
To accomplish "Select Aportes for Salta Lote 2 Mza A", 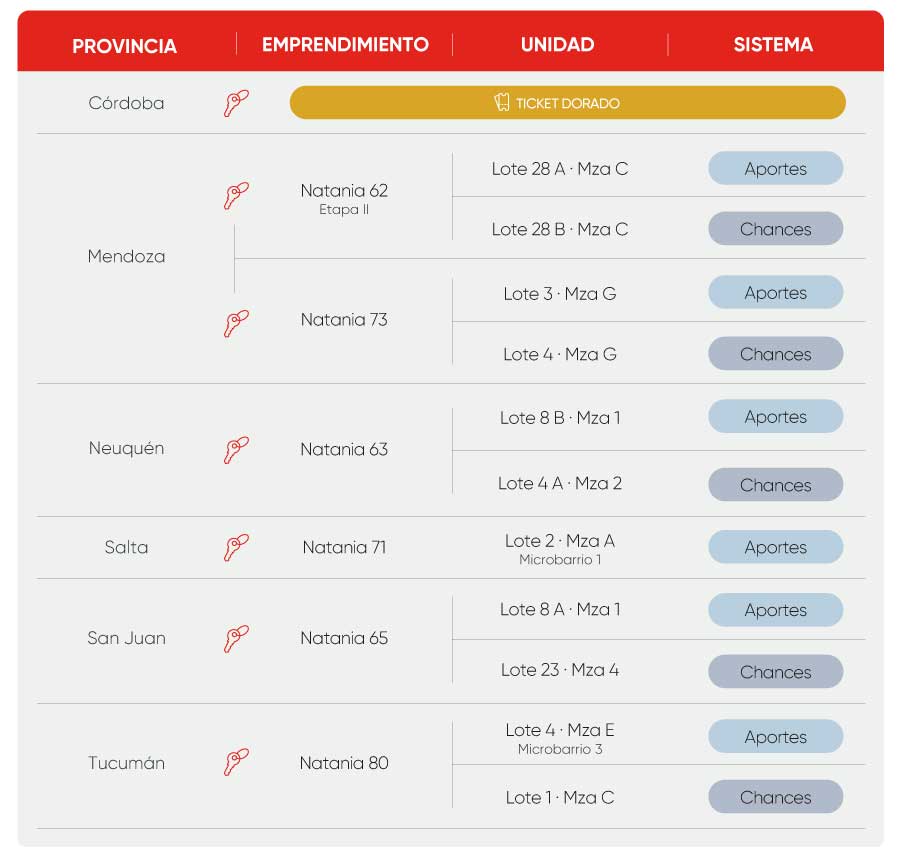I will coord(775,547).
